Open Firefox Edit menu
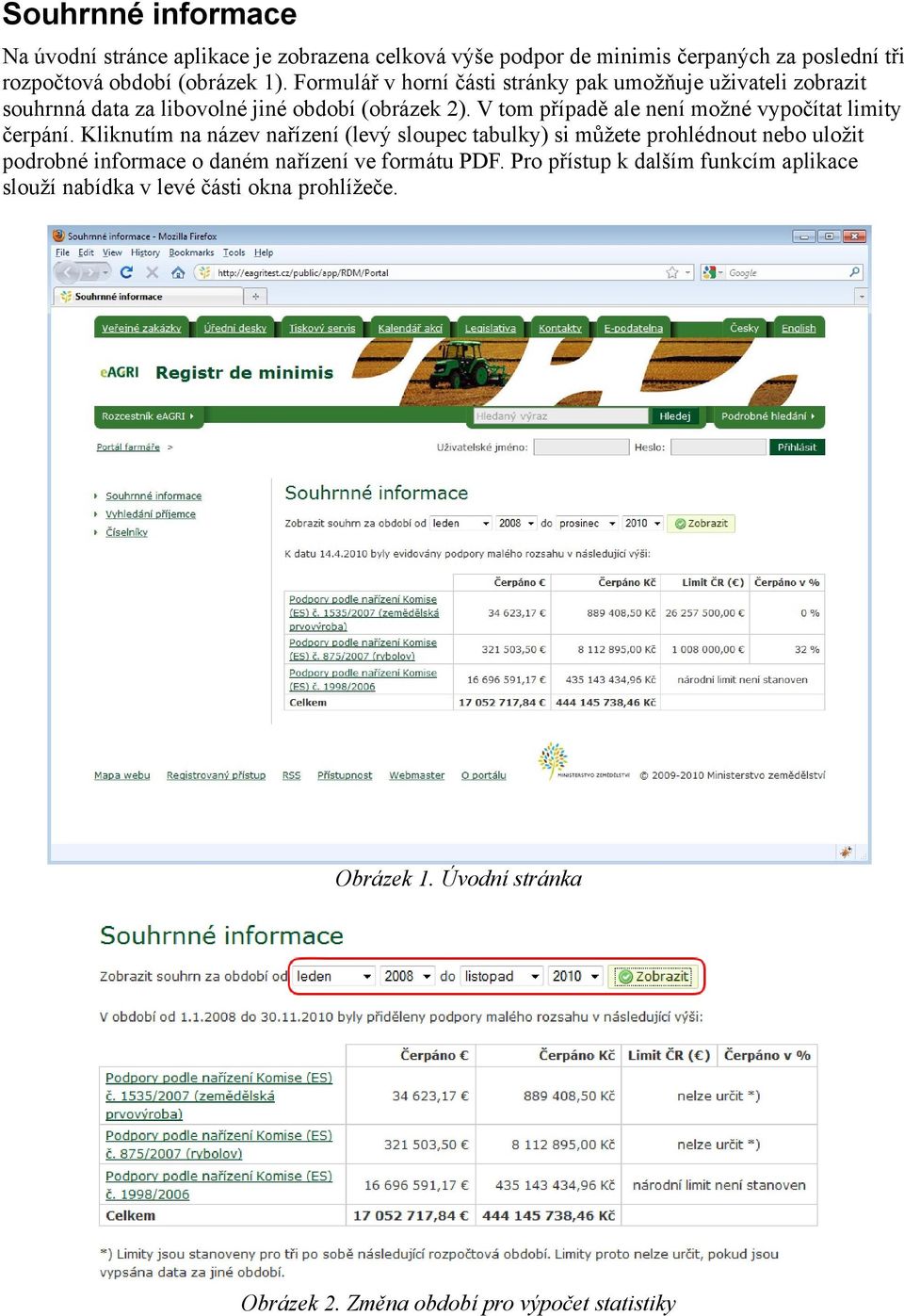Image resolution: width=904 pixels, height=1316 pixels. pyautogui.click(x=86, y=252)
